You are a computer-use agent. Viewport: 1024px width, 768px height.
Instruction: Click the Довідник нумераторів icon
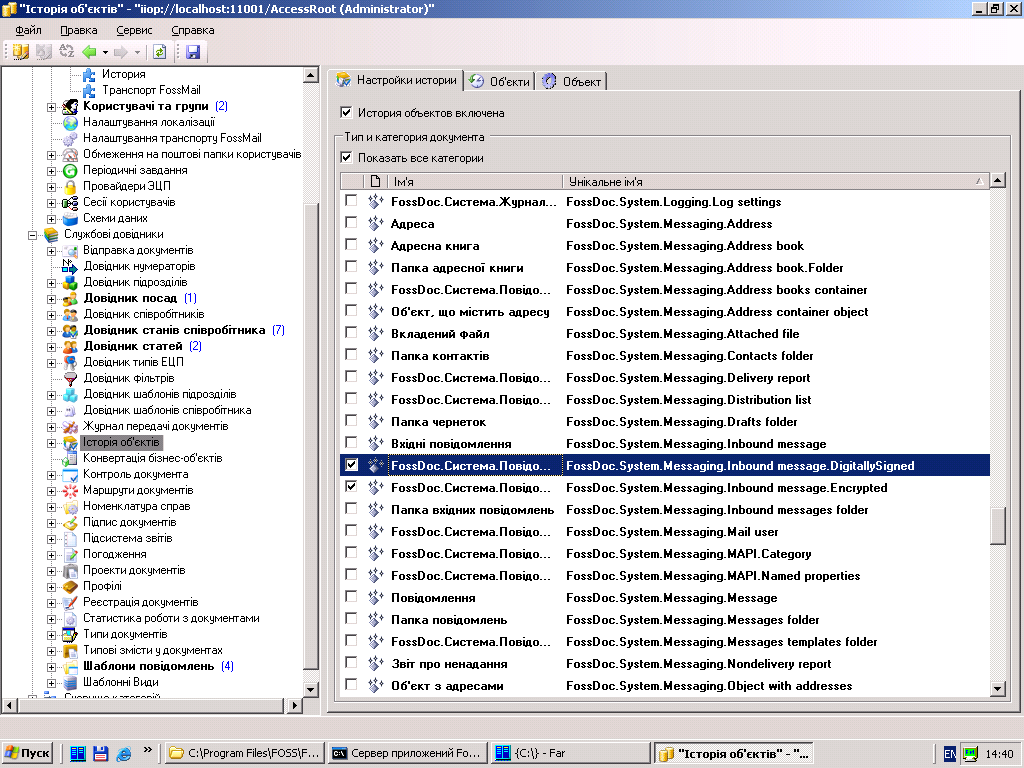[x=71, y=266]
